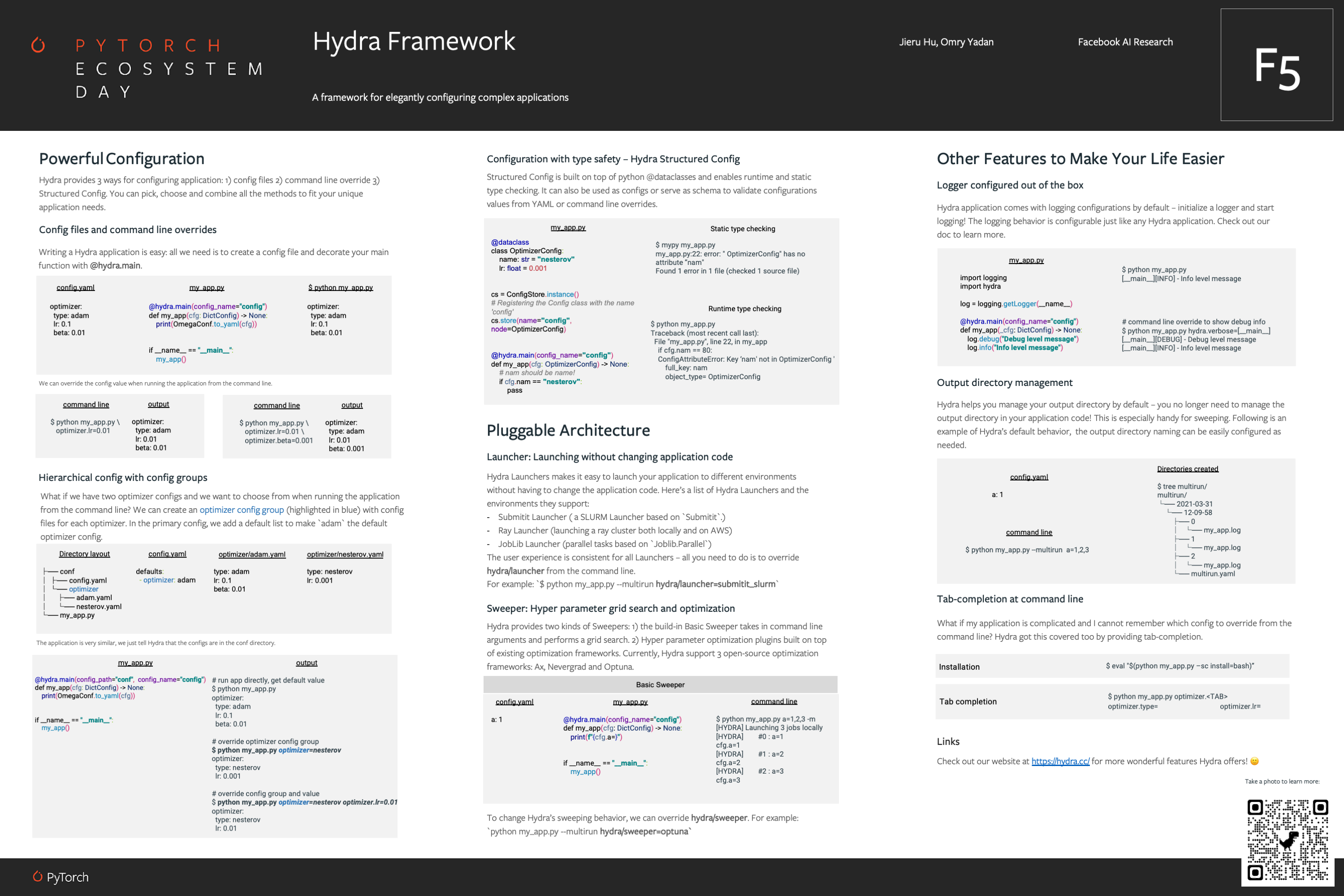Click the blue optimizer config group text

241,510
